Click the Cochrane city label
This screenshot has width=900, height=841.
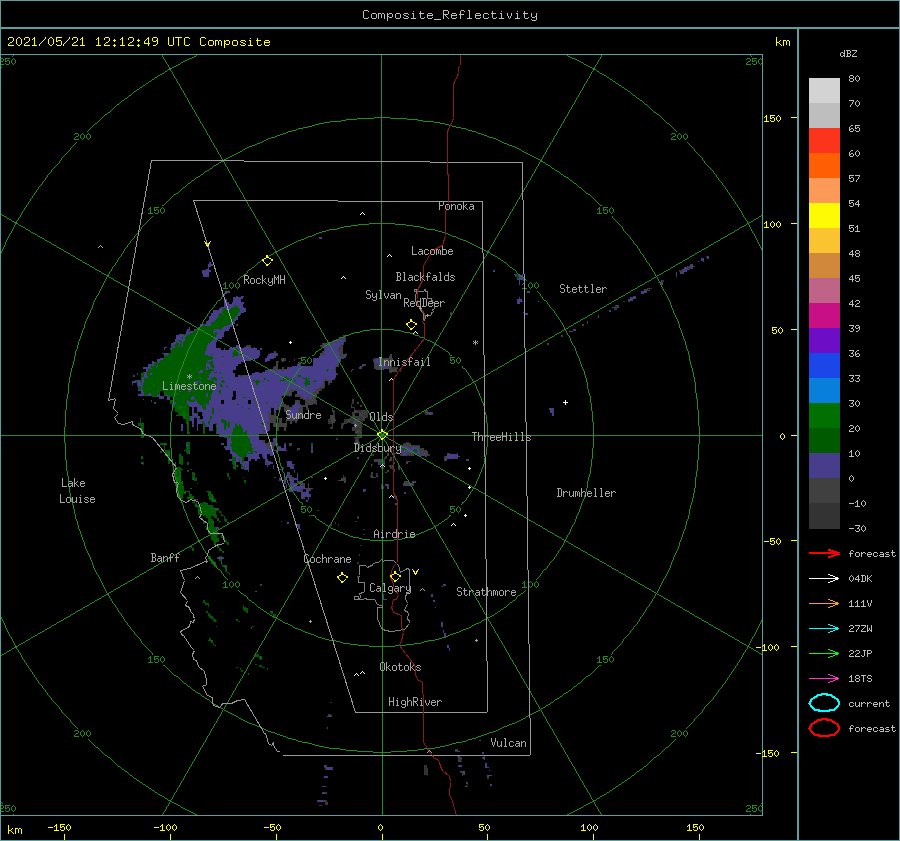click(x=327, y=559)
